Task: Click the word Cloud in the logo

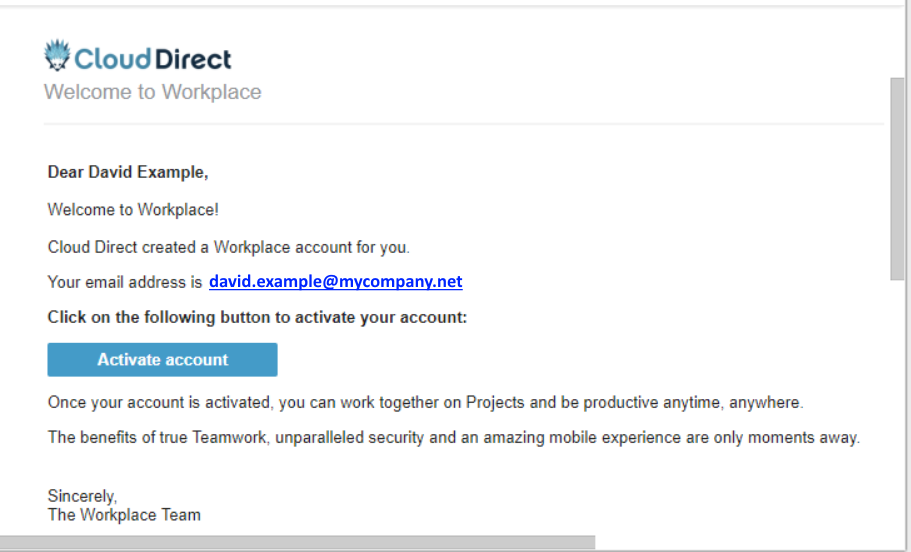Action: click(x=113, y=59)
